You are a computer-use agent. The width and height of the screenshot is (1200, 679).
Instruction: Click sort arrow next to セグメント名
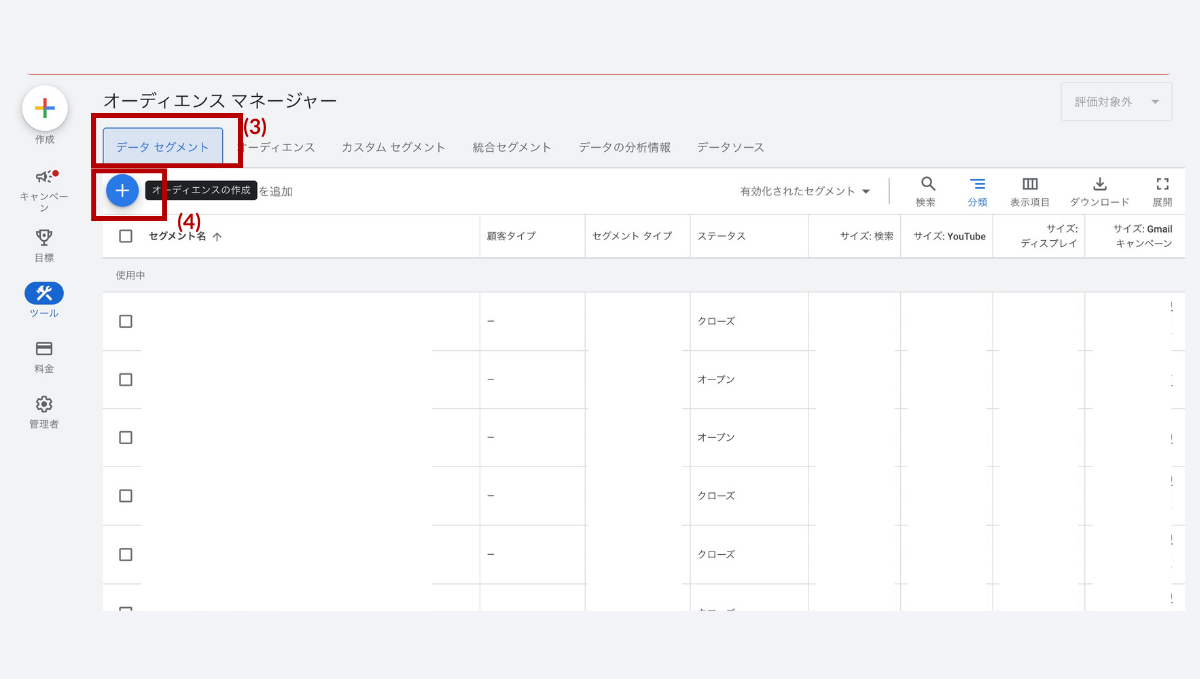[x=217, y=237]
